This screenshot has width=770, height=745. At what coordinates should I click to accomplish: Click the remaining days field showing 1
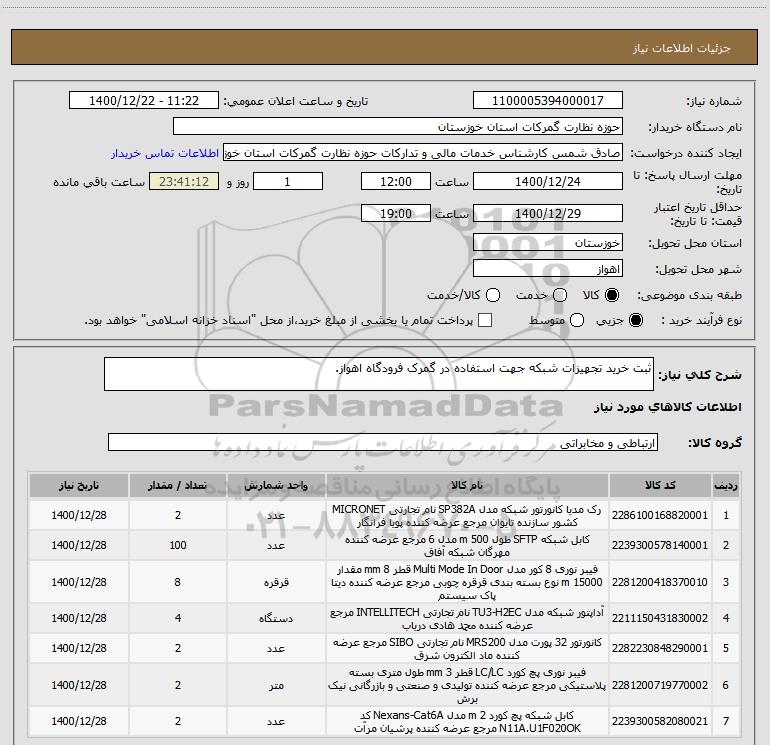(x=288, y=181)
